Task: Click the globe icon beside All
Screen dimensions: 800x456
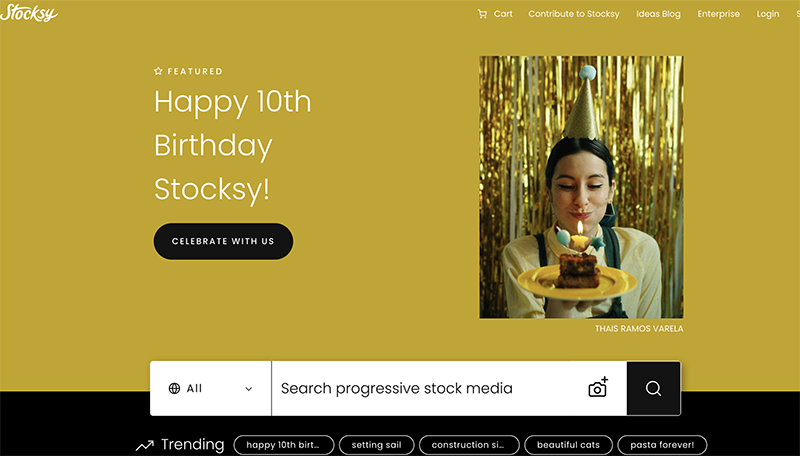Action: 174,389
